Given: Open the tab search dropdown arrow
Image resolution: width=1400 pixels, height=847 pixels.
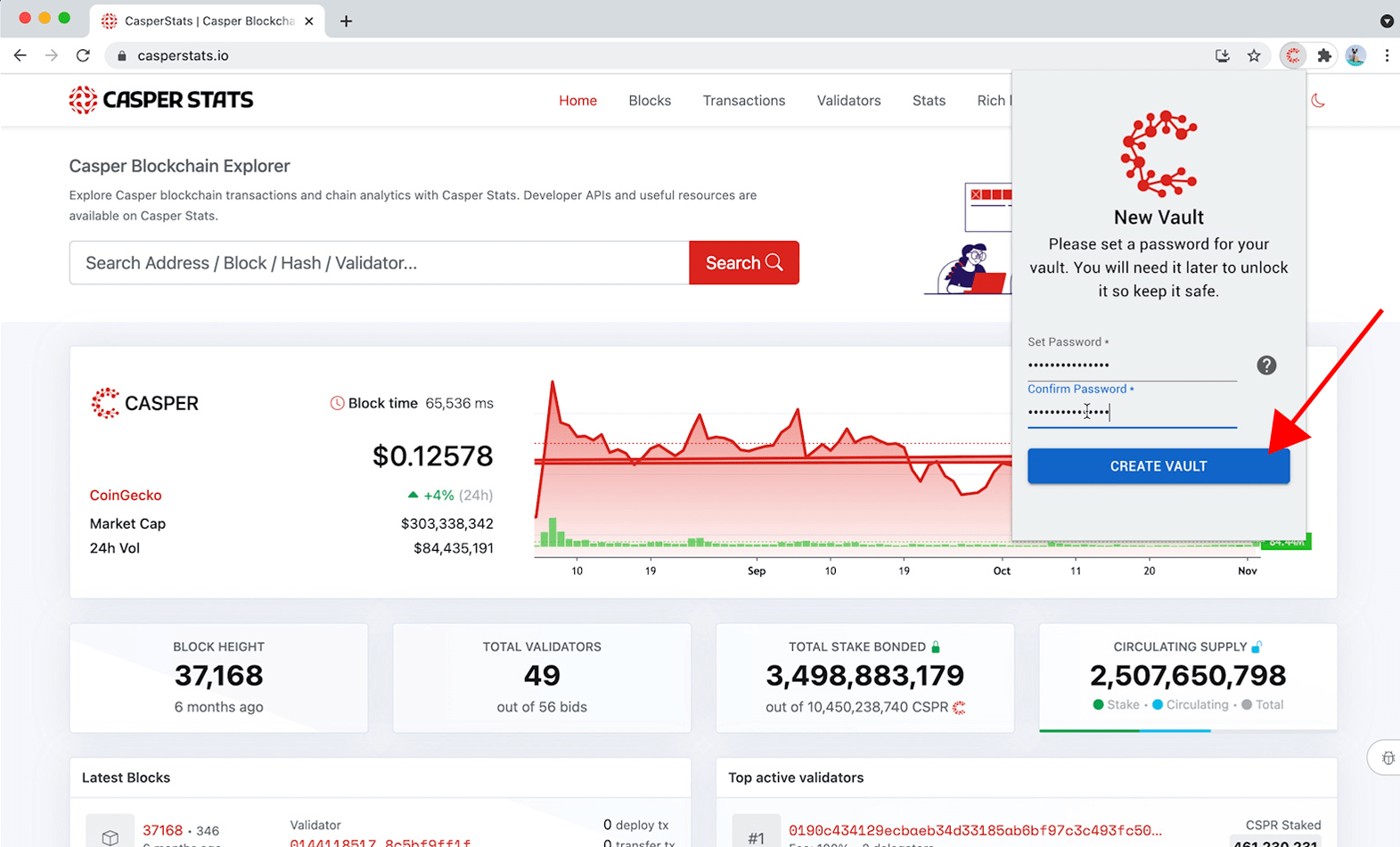Looking at the screenshot, I should (x=1387, y=21).
